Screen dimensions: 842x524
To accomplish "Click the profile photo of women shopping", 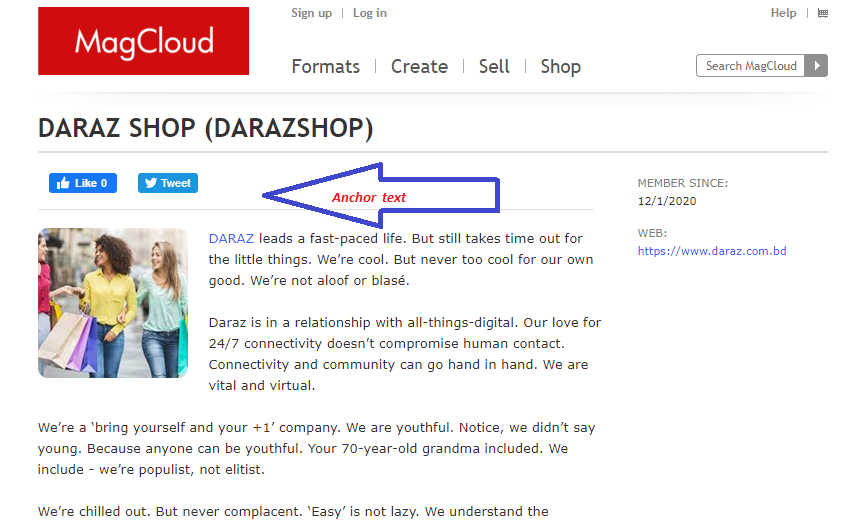I will pos(113,303).
